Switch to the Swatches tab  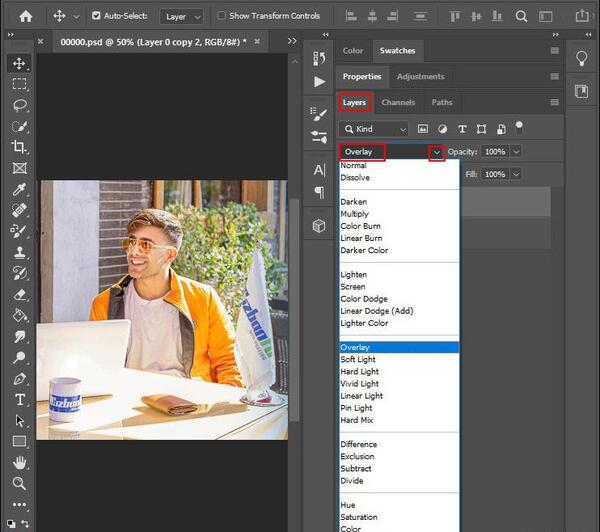pyautogui.click(x=397, y=51)
